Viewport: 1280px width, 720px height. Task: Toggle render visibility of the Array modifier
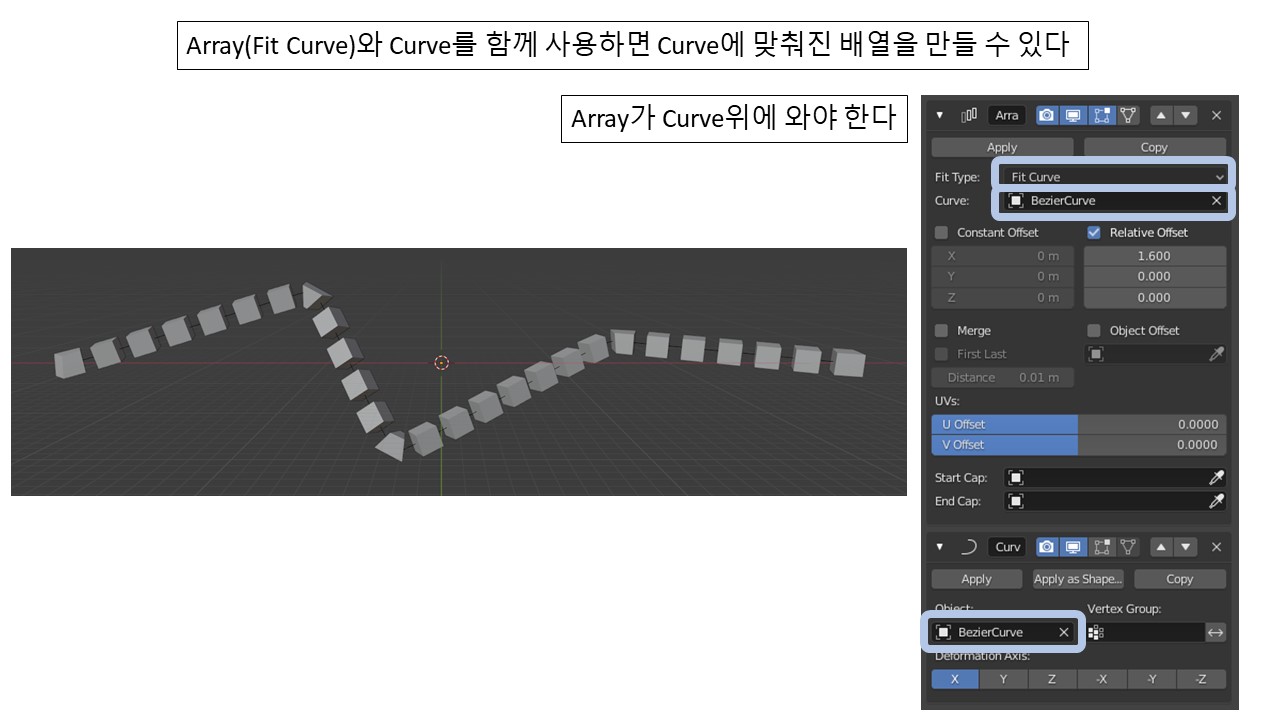pos(1046,115)
